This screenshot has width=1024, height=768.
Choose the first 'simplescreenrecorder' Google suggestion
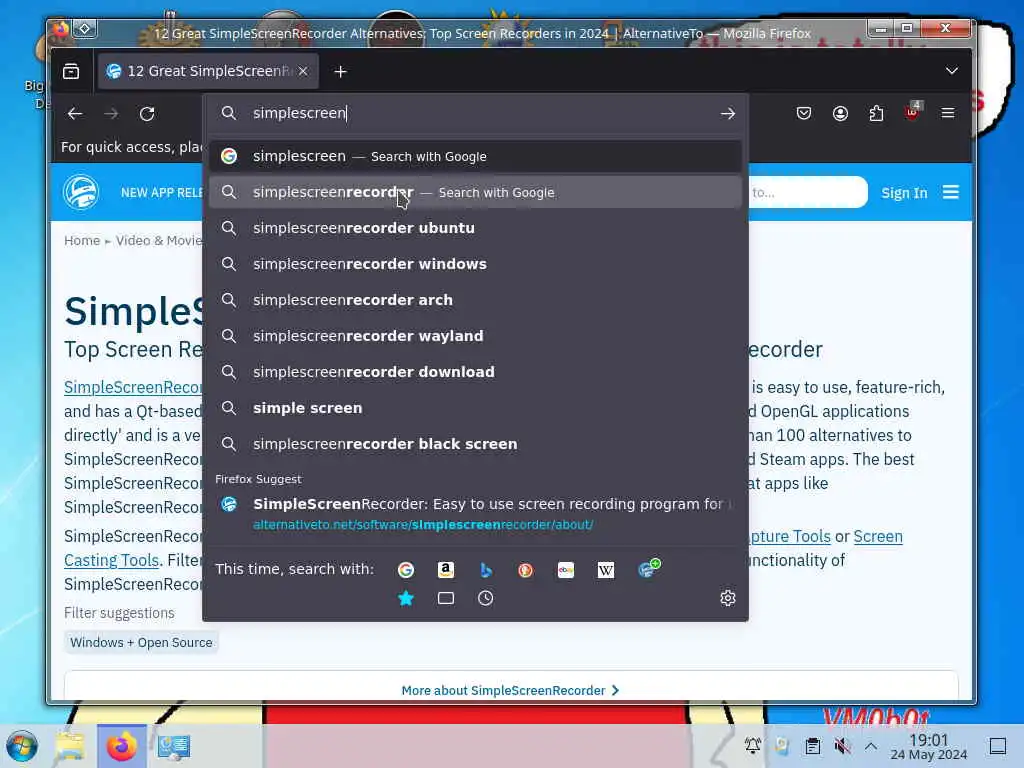pos(475,192)
